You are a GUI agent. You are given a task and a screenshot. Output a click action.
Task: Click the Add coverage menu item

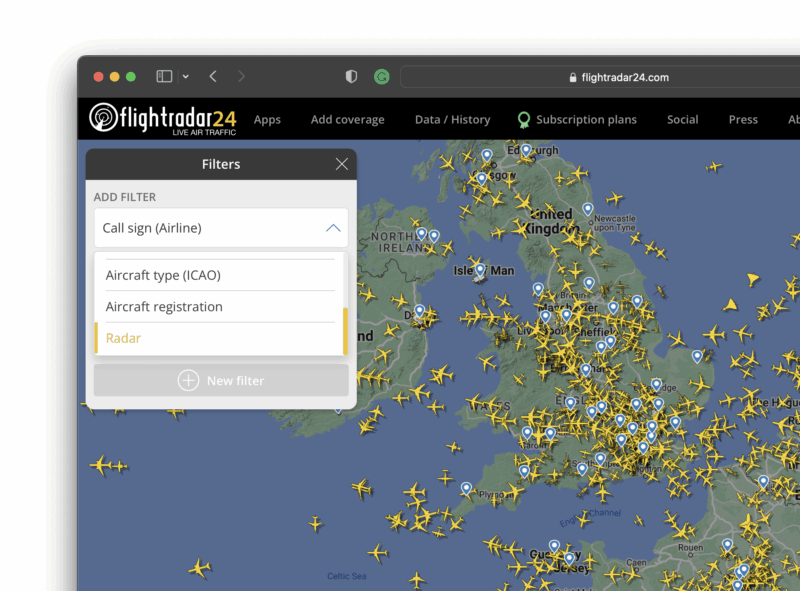point(347,119)
